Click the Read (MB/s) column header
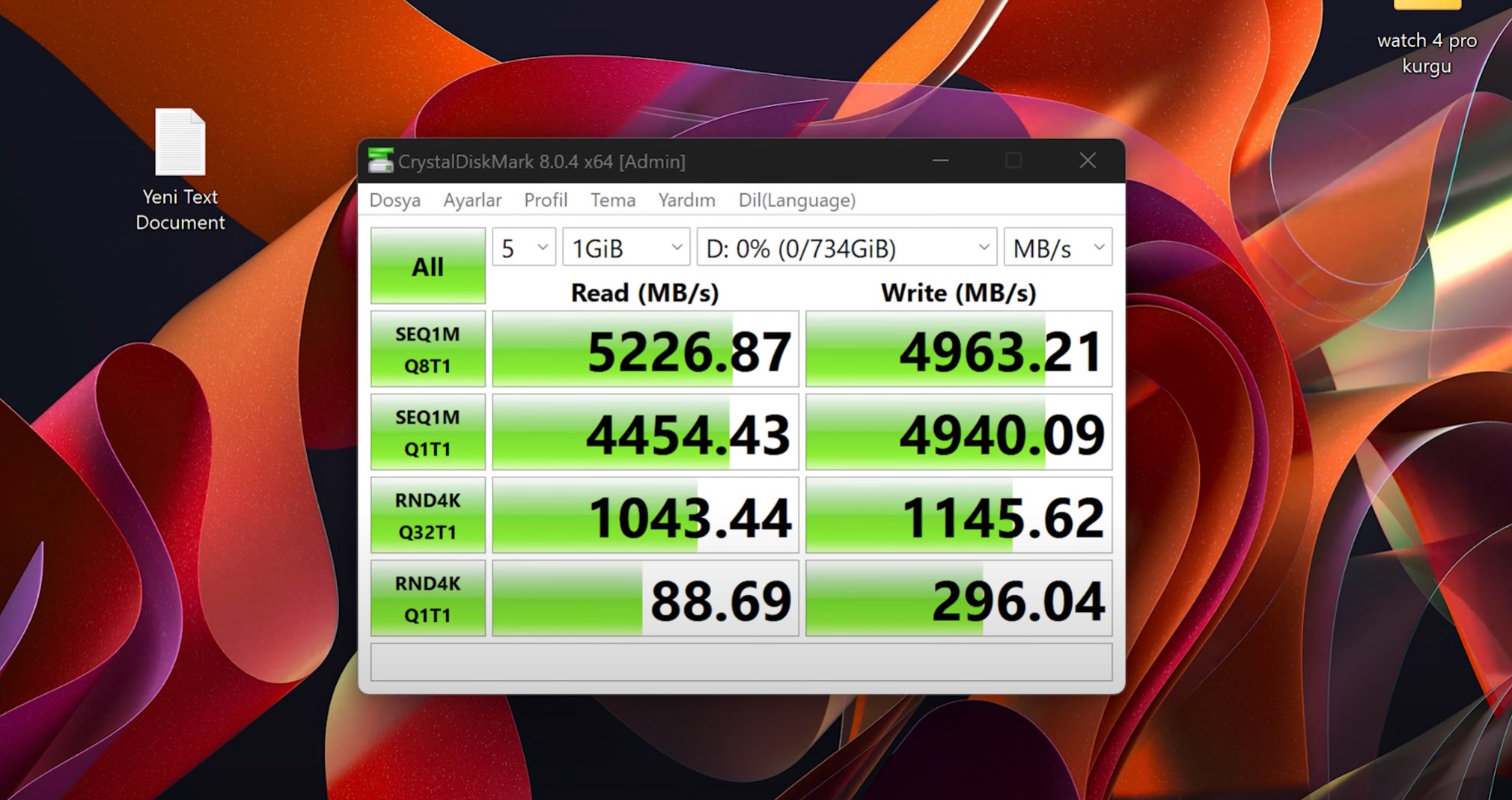 pos(644,292)
